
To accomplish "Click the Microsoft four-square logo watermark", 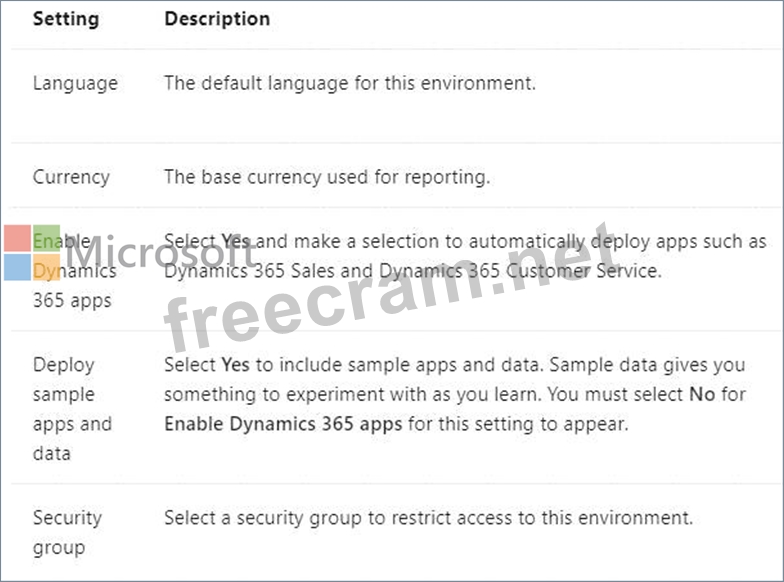I will pyautogui.click(x=32, y=252).
